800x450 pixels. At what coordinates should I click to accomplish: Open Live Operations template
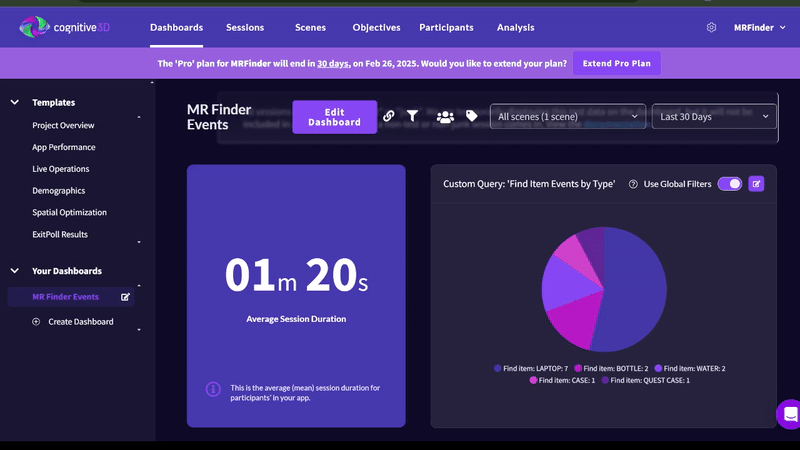(x=61, y=169)
